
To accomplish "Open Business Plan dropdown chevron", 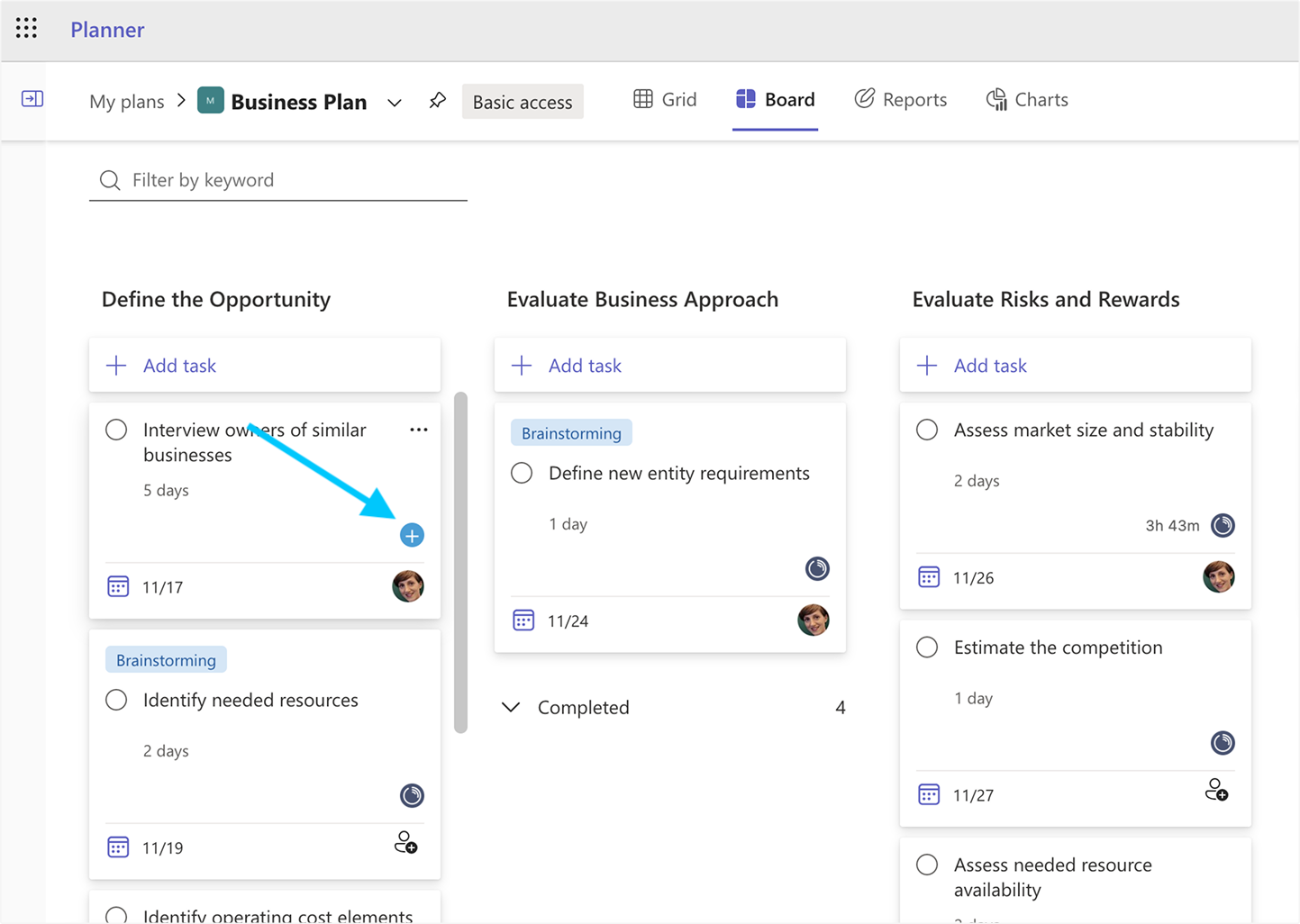I will [395, 103].
